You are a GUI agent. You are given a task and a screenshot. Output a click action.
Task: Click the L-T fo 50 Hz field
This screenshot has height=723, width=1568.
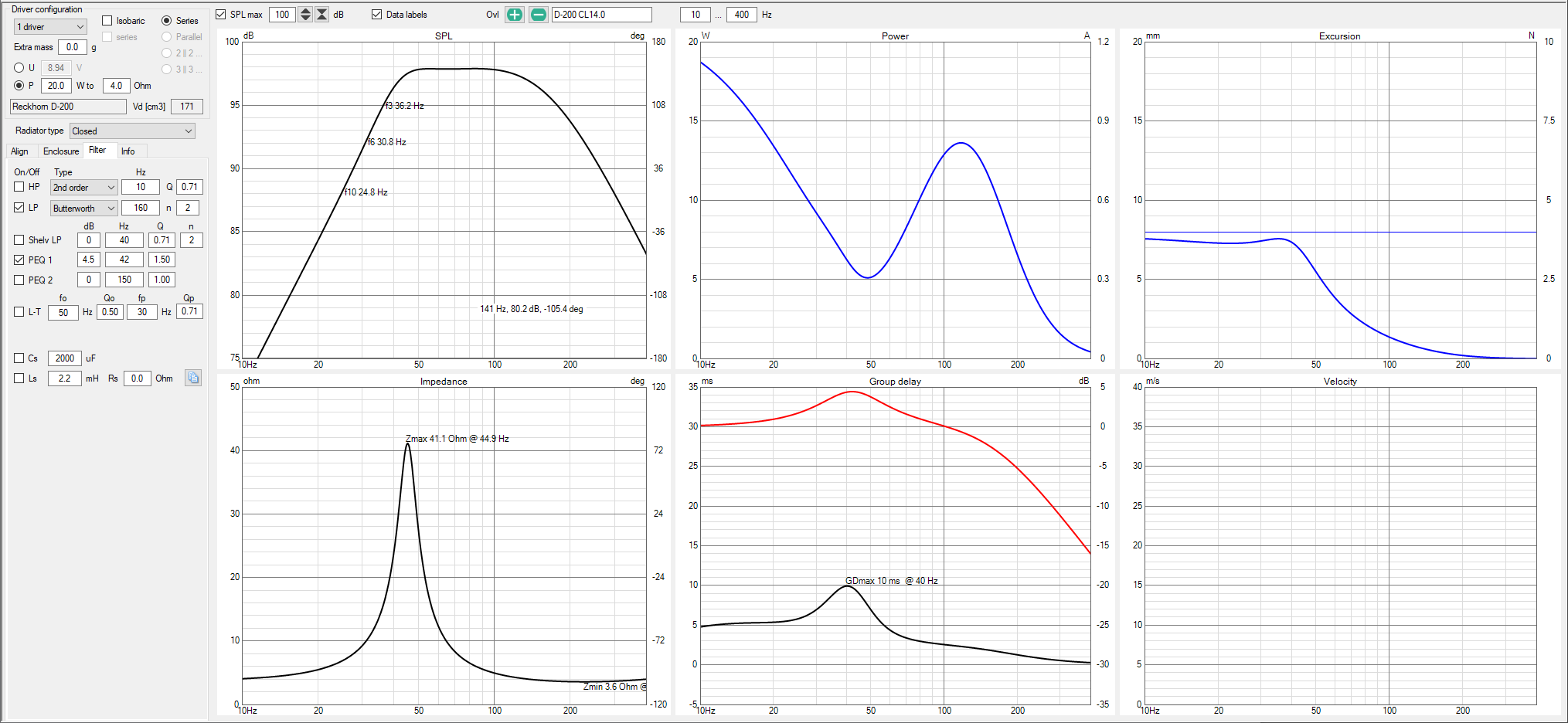63,313
